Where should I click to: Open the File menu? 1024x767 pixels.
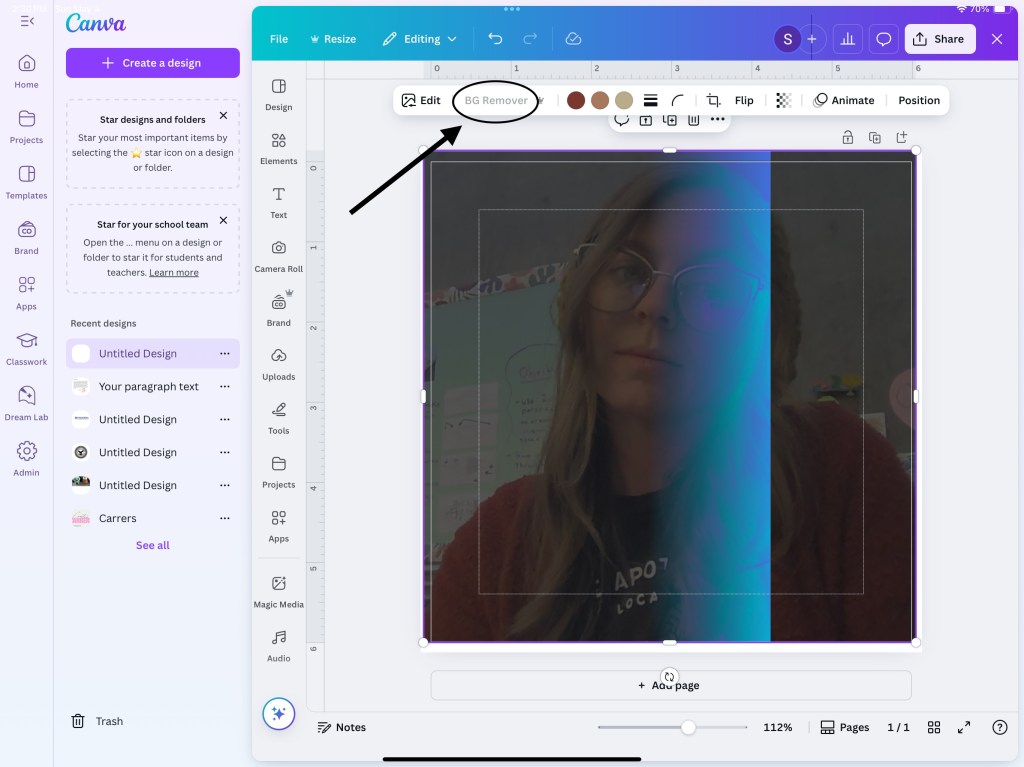click(279, 39)
